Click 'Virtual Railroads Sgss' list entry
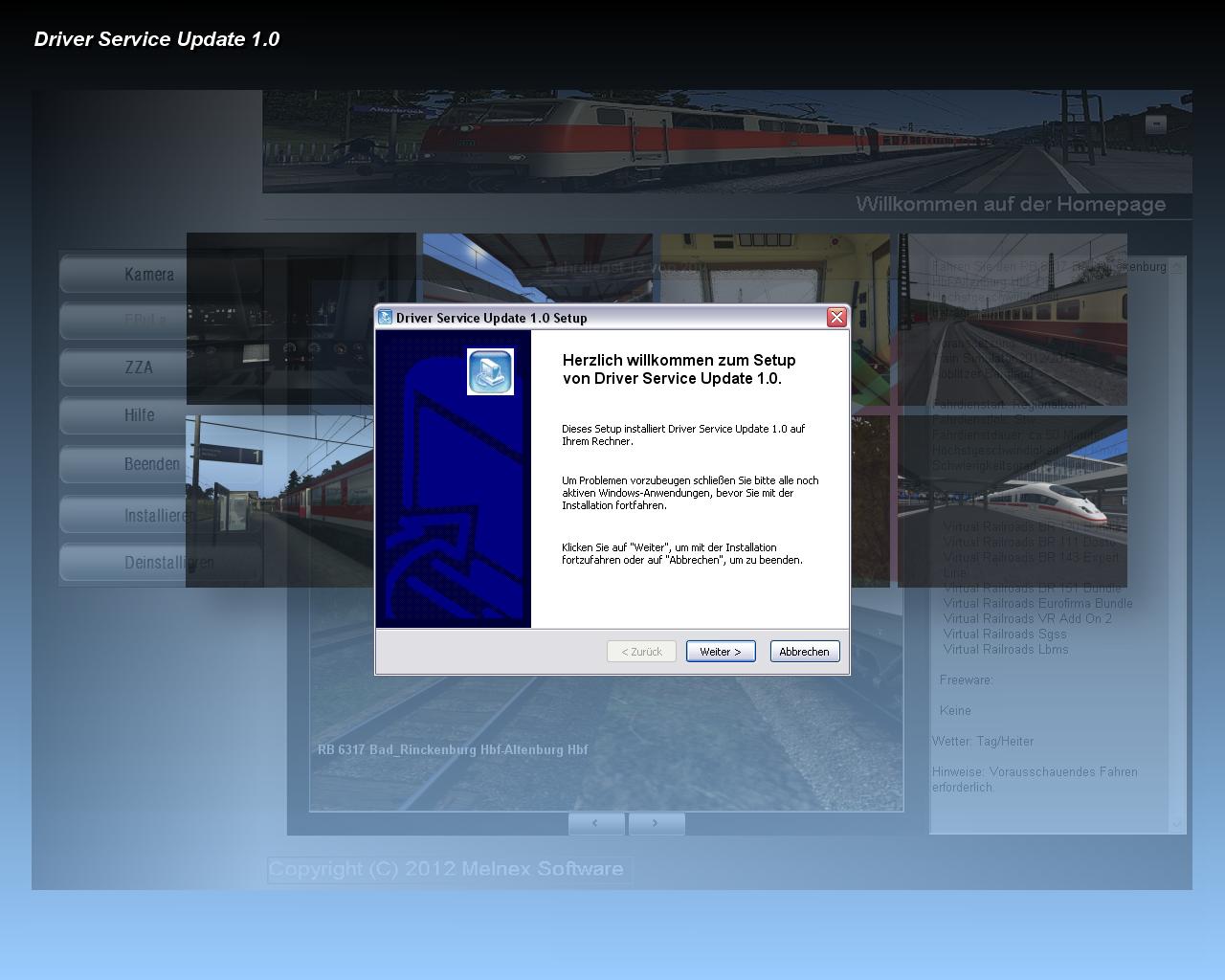The width and height of the screenshot is (1225, 980). [1005, 634]
